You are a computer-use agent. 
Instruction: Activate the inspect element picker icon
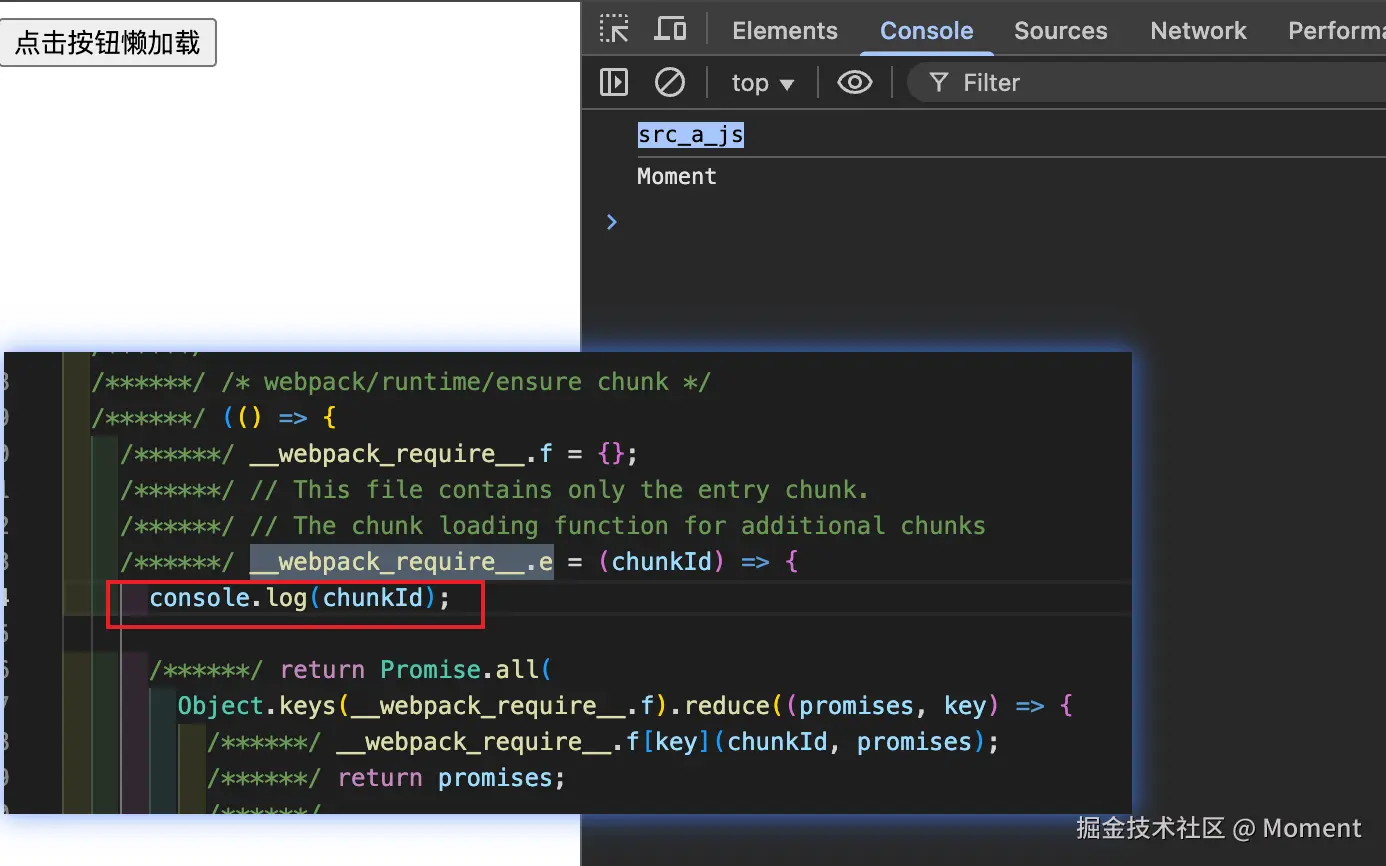tap(614, 29)
